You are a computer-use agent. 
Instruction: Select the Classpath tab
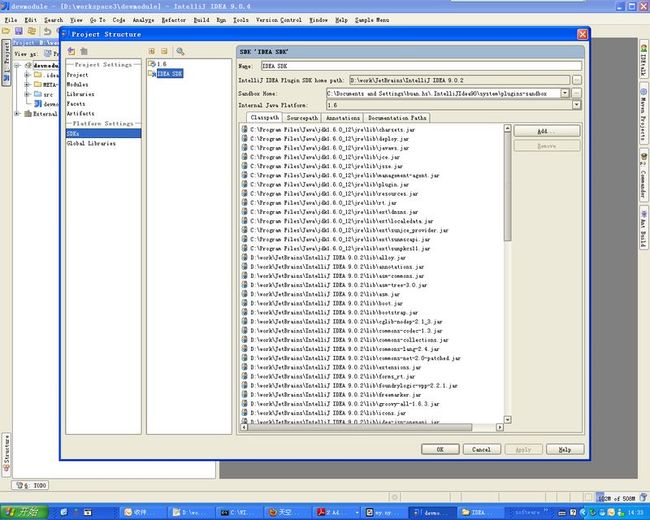pyautogui.click(x=264, y=117)
